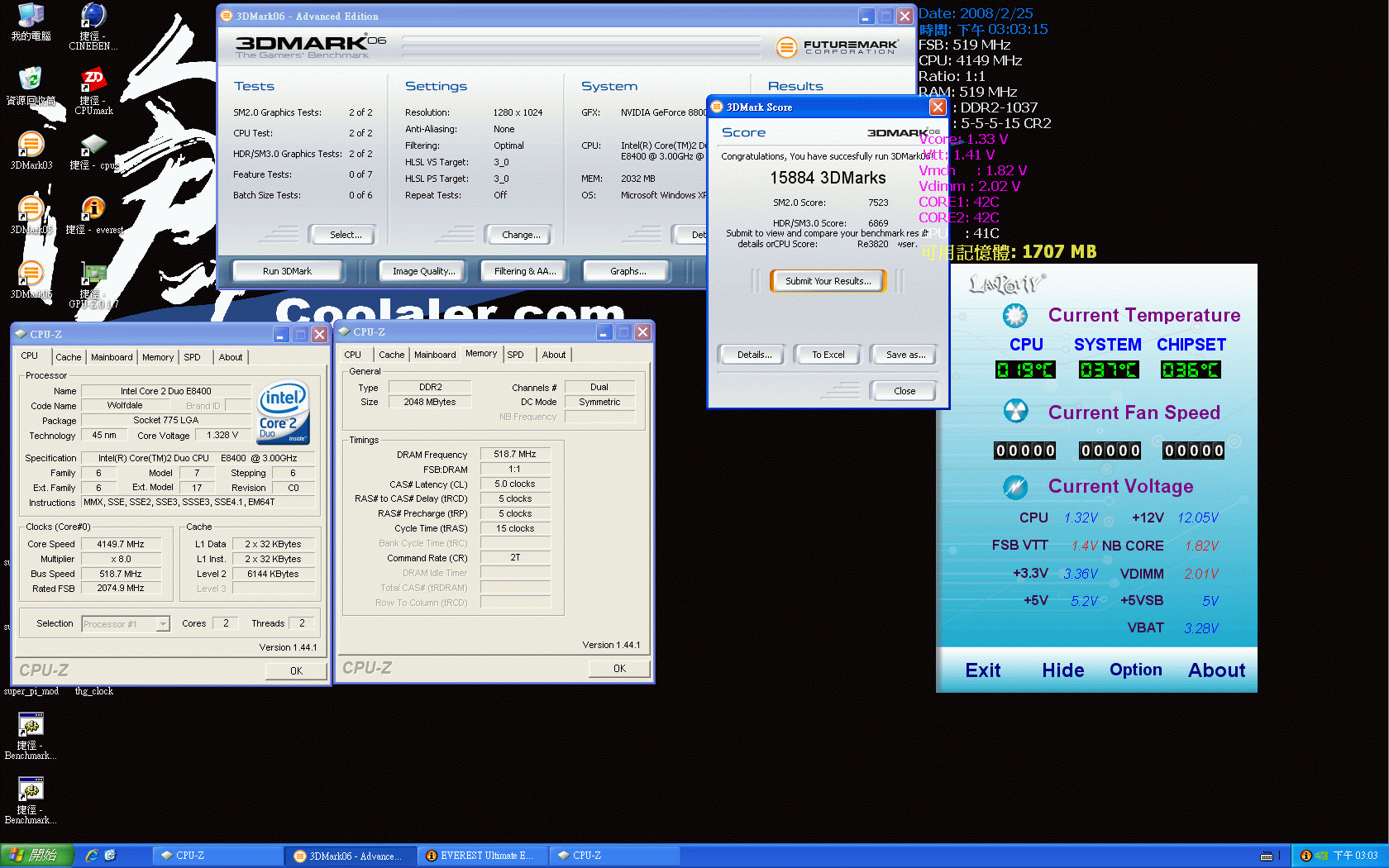This screenshot has width=1389, height=868.
Task: Launch the 3DMark03 desktop icon
Action: click(31, 150)
